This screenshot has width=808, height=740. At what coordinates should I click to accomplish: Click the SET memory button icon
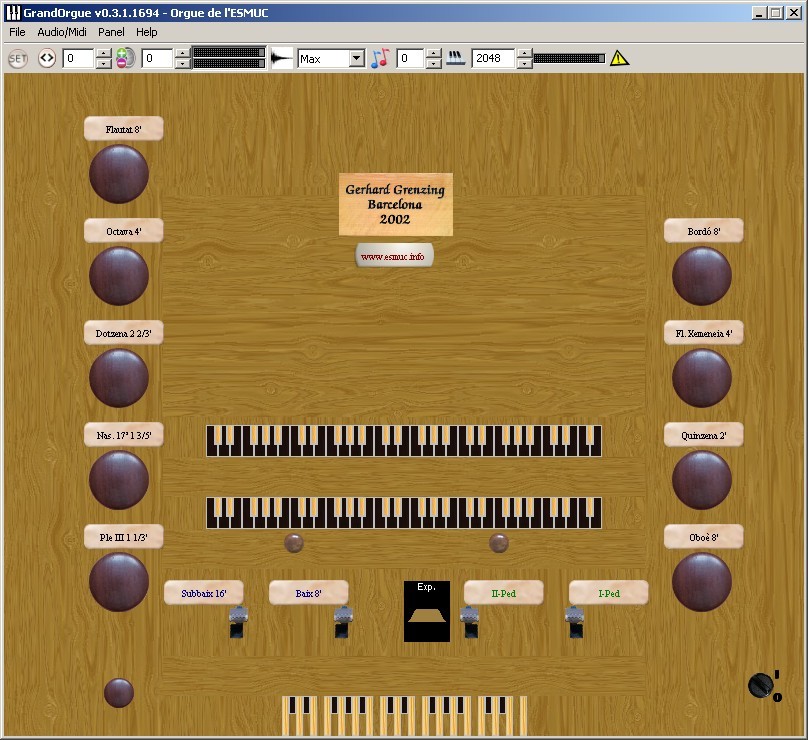pos(18,59)
